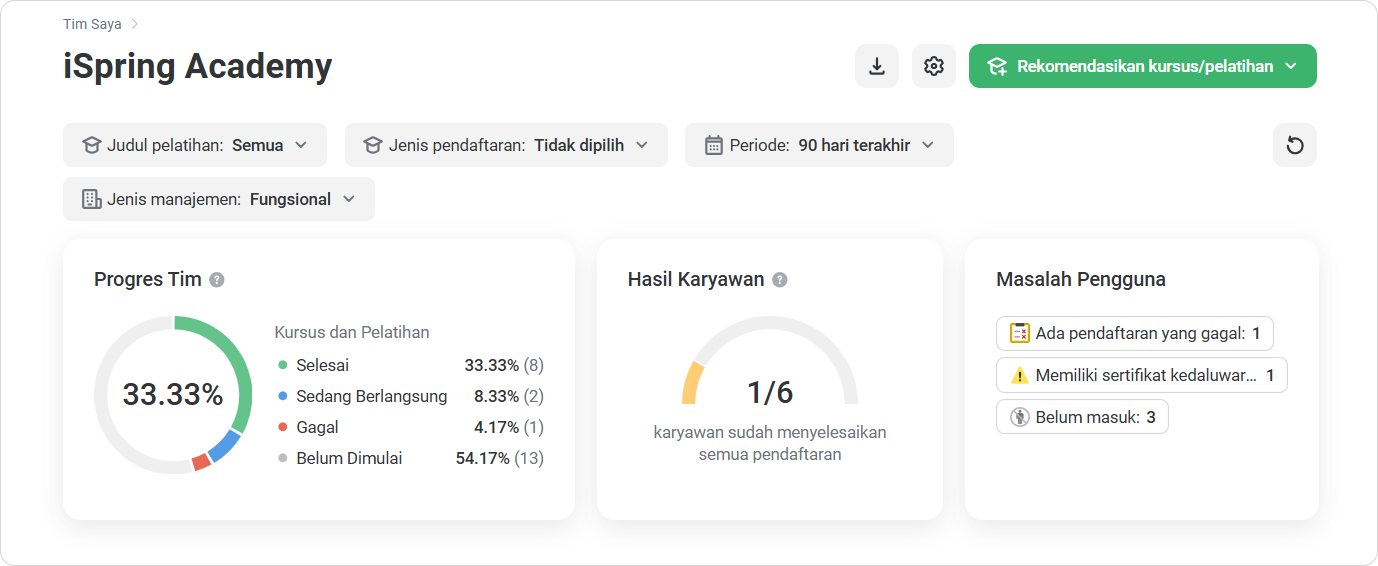Screen dimensions: 1378x566
Task: Click the 8.33% (2) value
Action: click(x=509, y=396)
